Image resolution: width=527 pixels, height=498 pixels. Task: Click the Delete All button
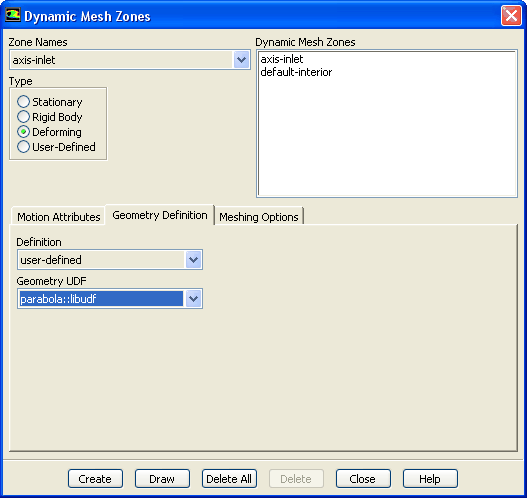[229, 479]
